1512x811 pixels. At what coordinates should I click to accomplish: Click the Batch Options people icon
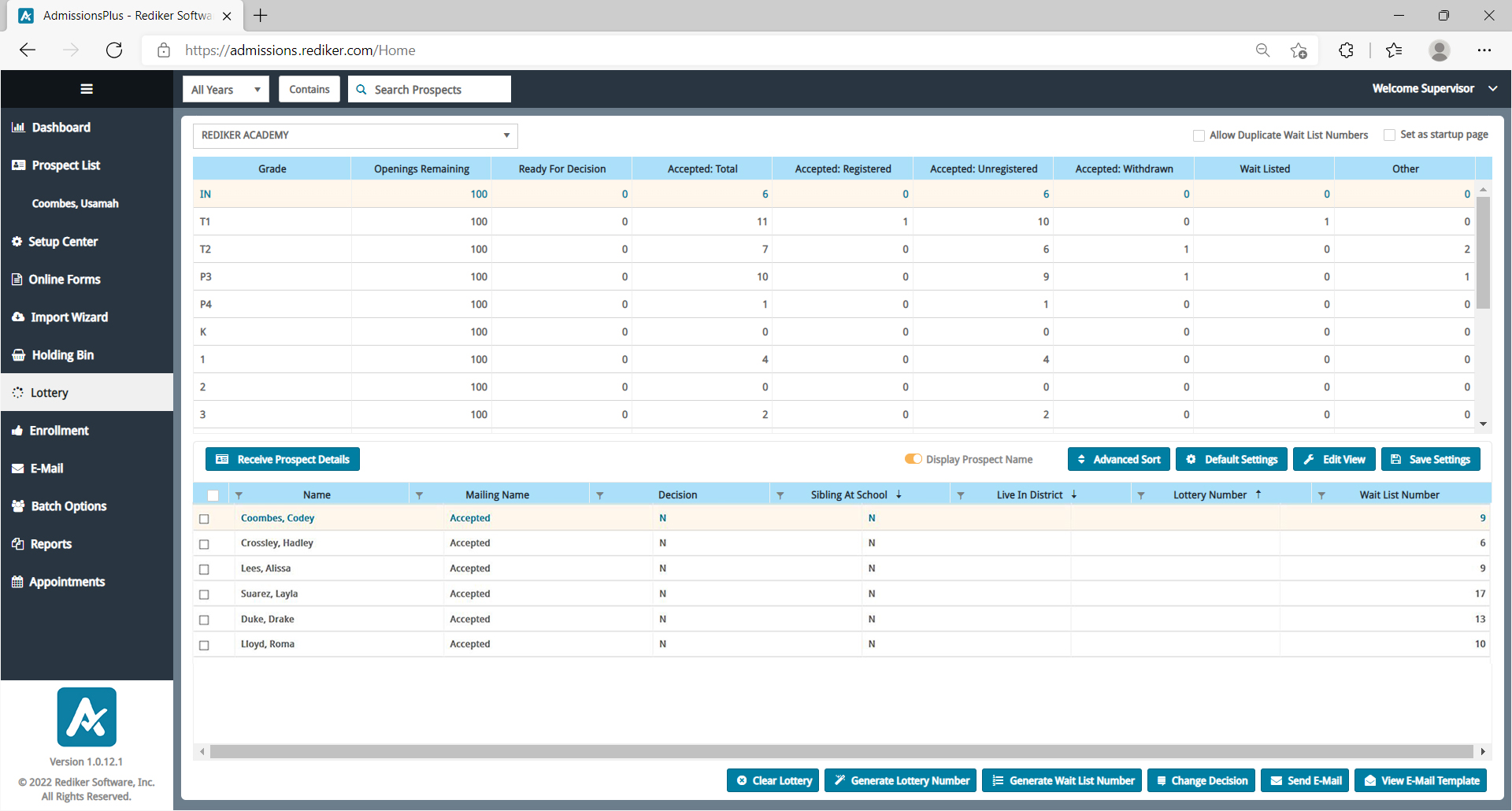point(18,506)
